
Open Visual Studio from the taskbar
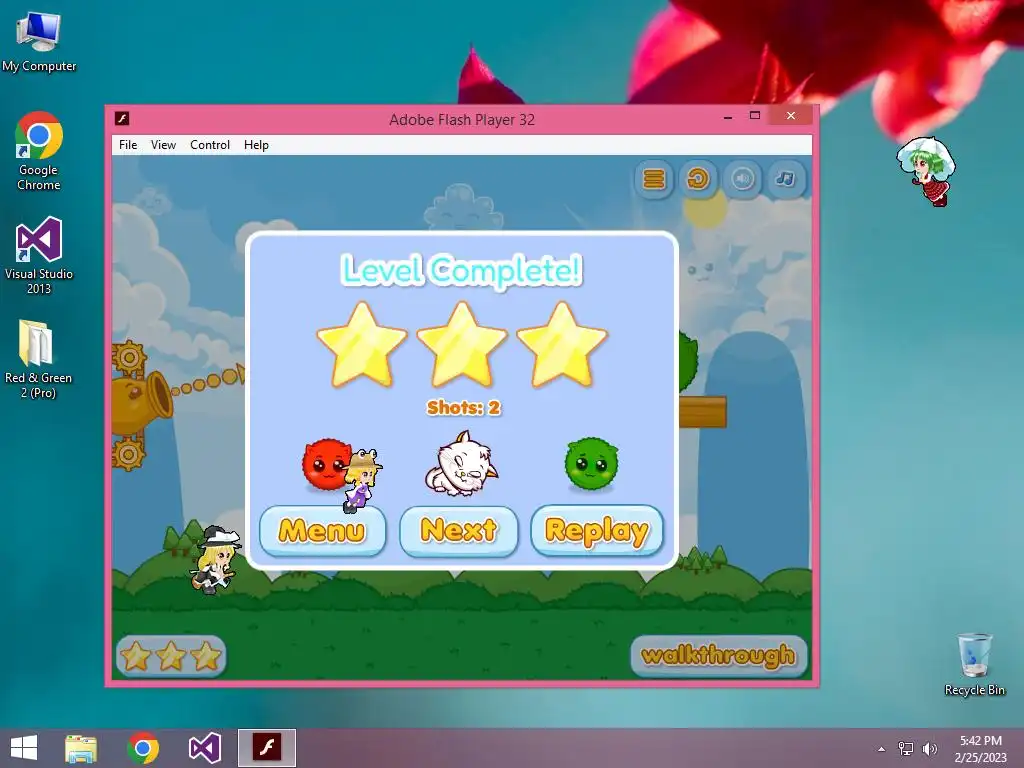pos(204,748)
